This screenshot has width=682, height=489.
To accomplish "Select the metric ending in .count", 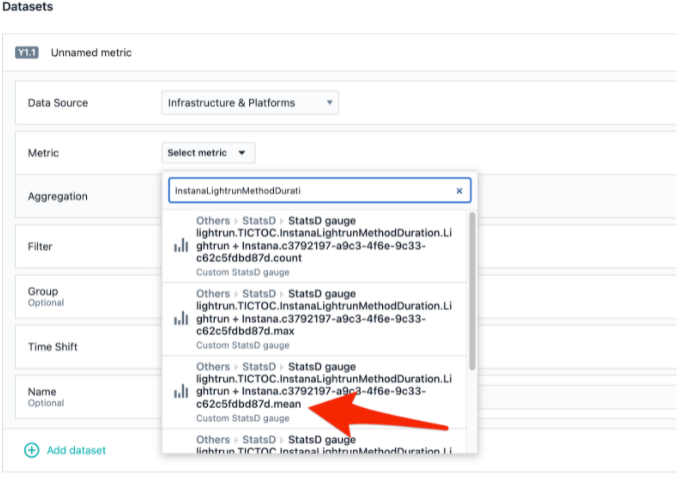I will pyautogui.click(x=320, y=245).
